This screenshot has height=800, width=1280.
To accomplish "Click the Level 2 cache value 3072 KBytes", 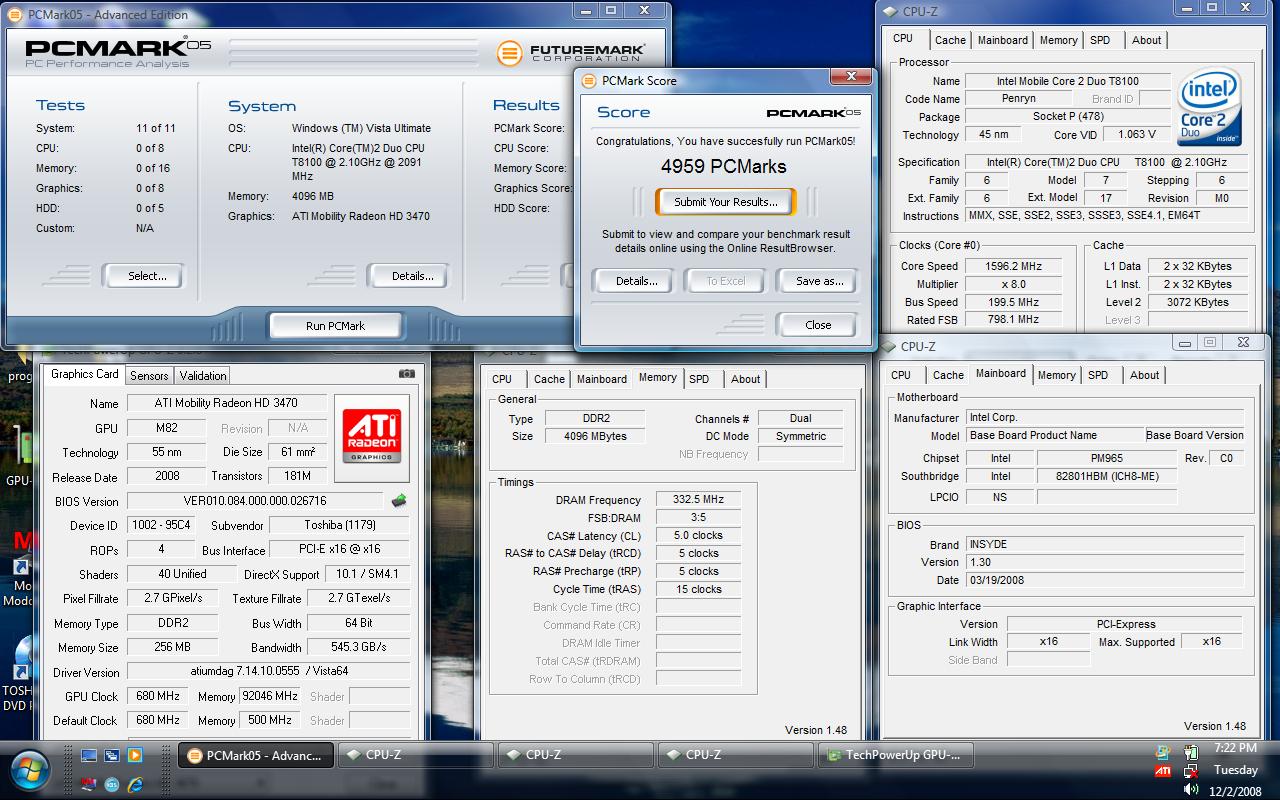I will point(1197,302).
